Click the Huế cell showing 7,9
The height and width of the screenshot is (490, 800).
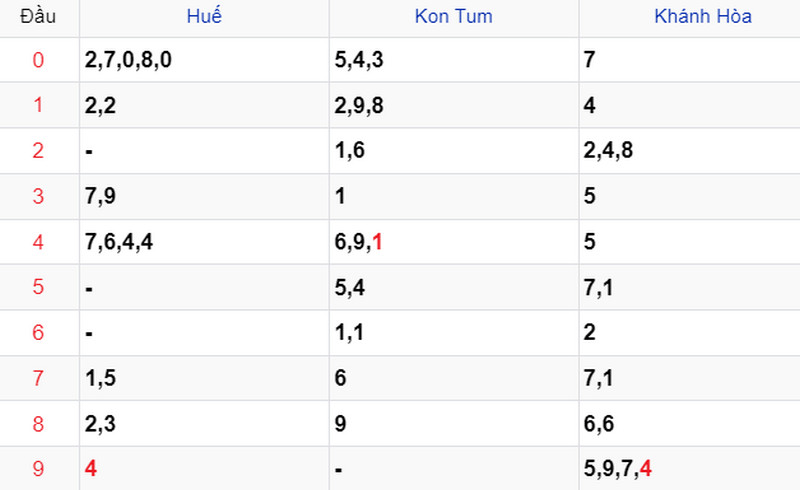(204, 197)
